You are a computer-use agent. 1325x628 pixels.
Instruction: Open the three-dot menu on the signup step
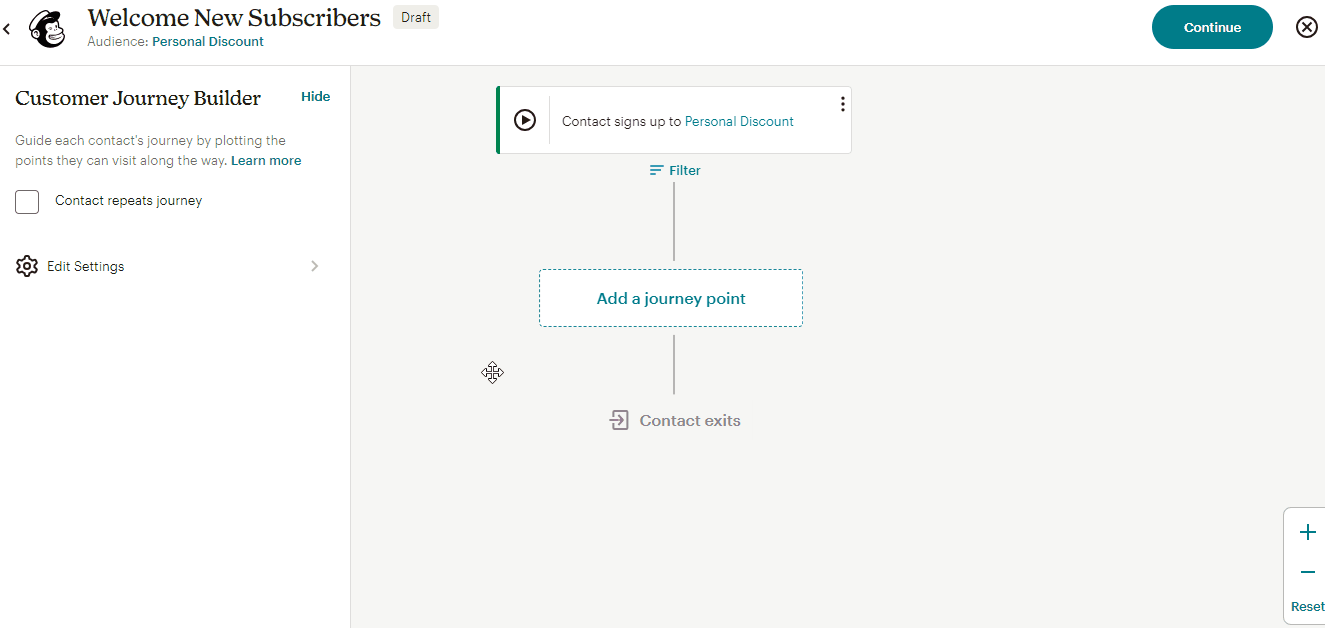(842, 103)
